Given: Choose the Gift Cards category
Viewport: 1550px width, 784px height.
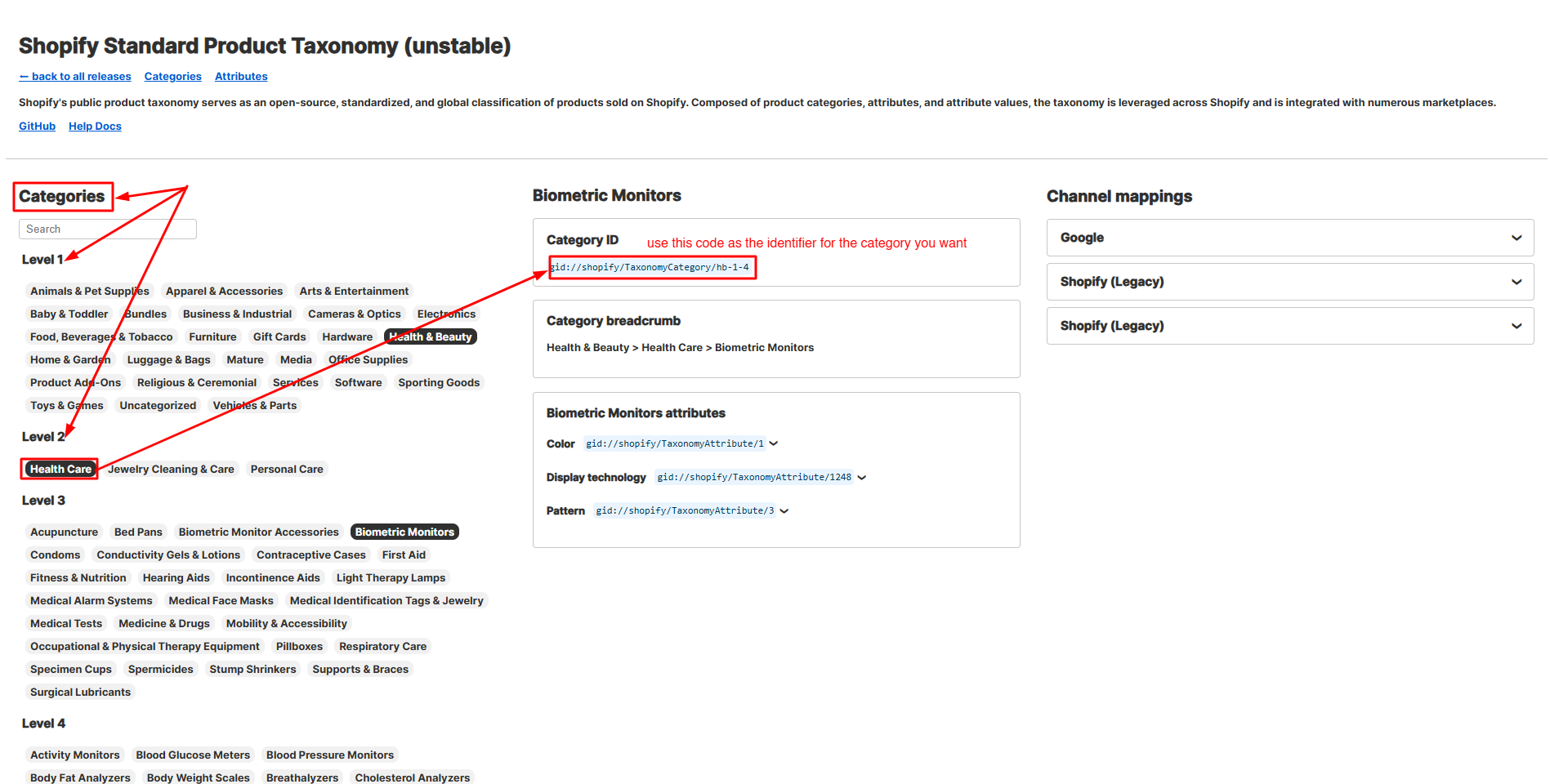Looking at the screenshot, I should 279,336.
